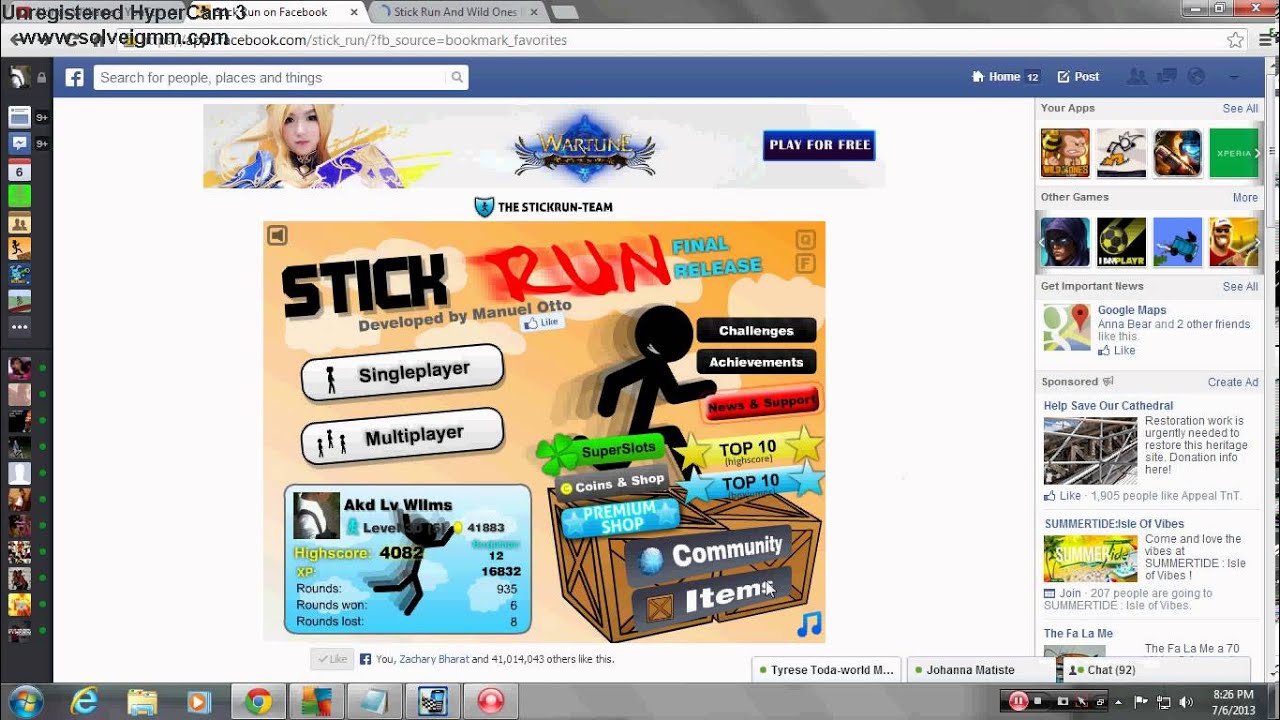Open Coins & Shop

pos(611,483)
